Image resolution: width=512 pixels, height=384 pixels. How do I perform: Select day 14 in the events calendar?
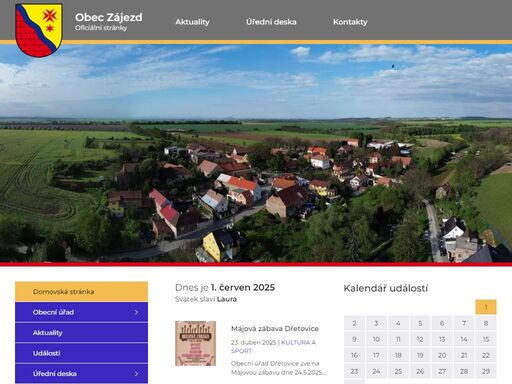[464, 339]
